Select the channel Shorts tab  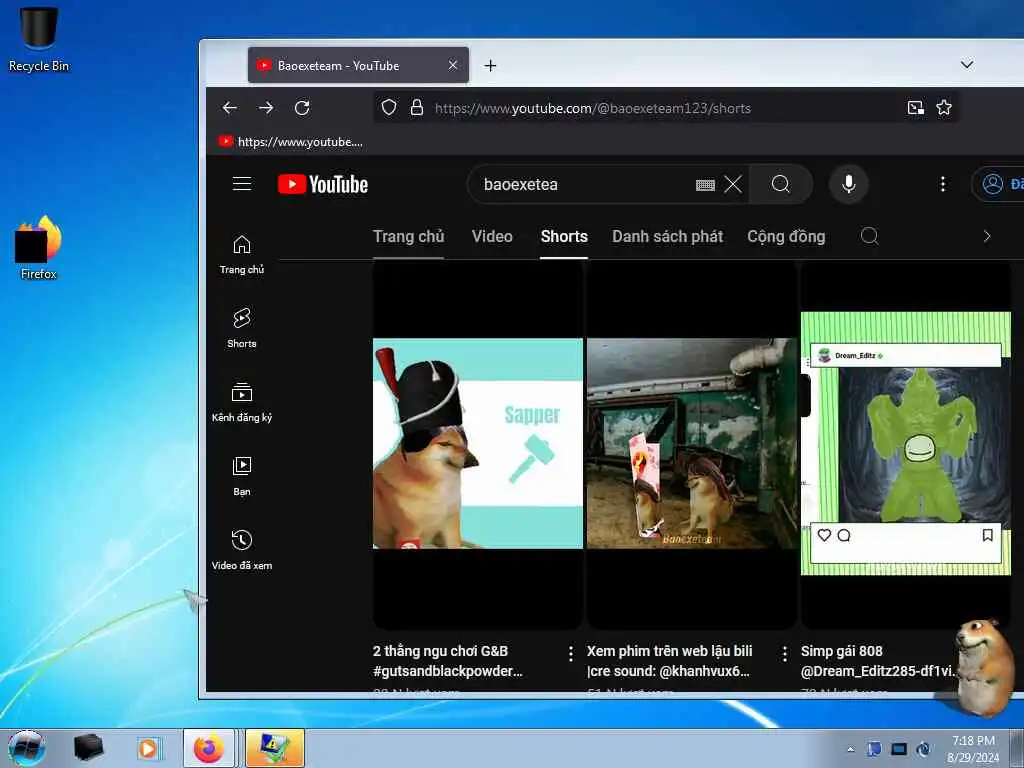pyautogui.click(x=564, y=236)
